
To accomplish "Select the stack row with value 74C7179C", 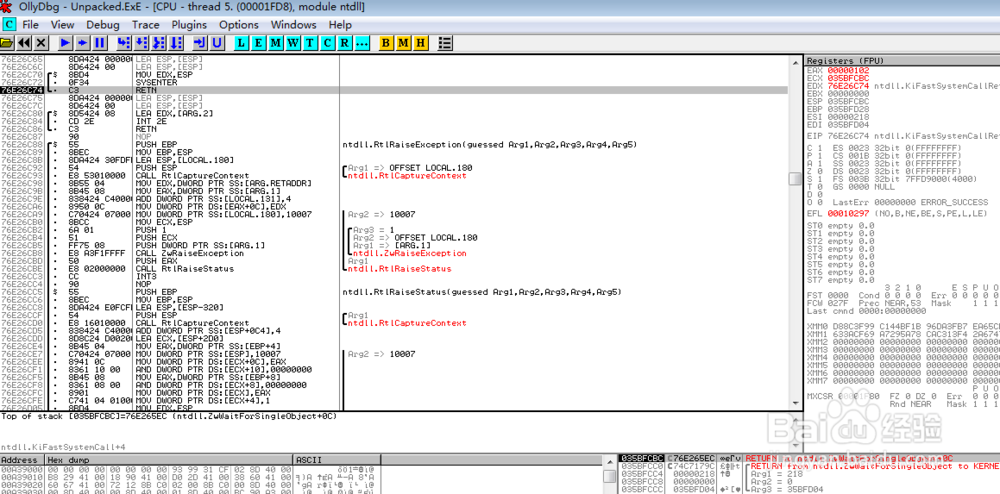I will [x=810, y=466].
